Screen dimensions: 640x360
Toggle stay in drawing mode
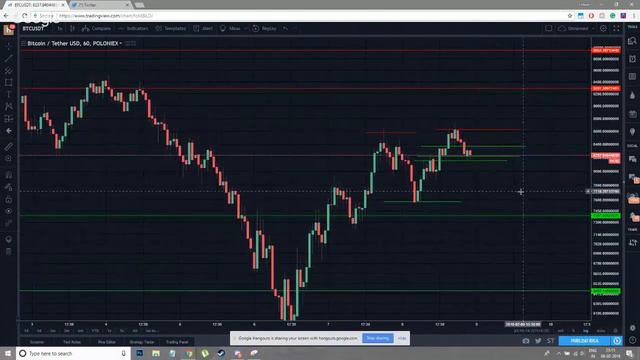coord(9,187)
